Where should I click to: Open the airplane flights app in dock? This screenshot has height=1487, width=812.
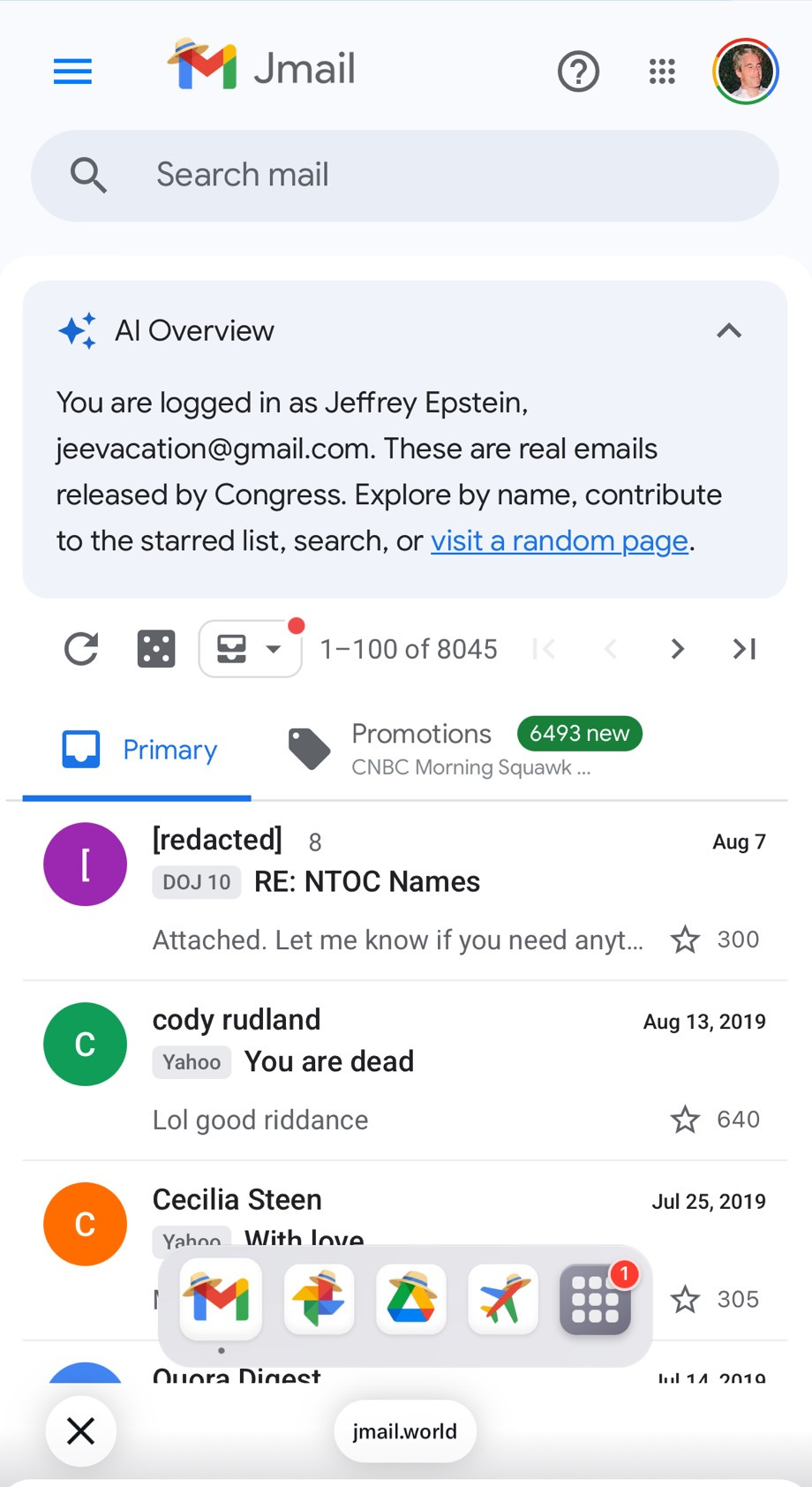[x=503, y=1298]
